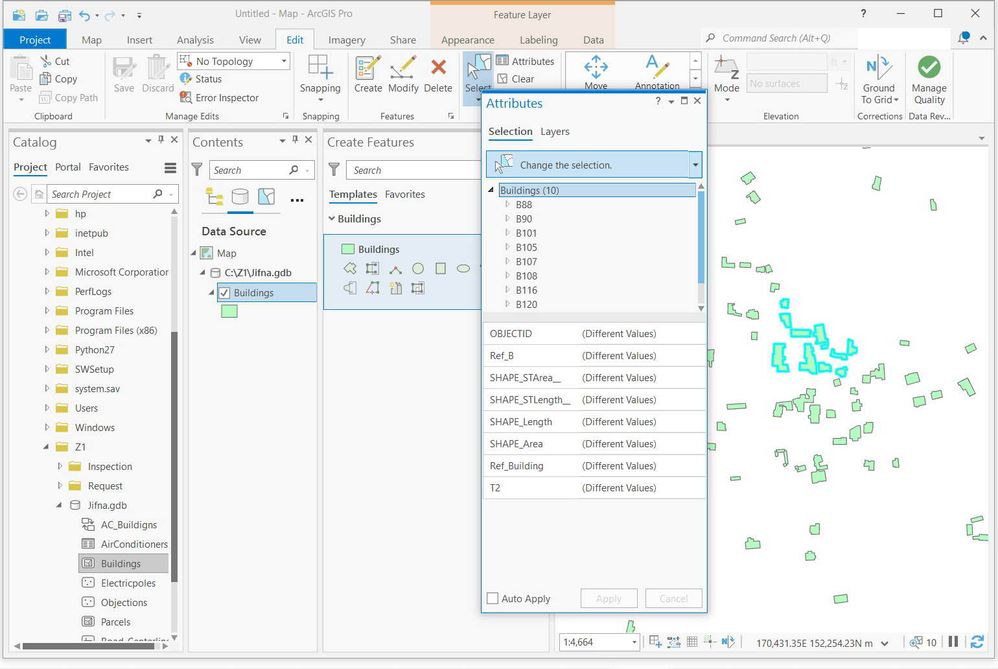
Task: Click the Apply button in Attributes
Action: click(x=608, y=598)
